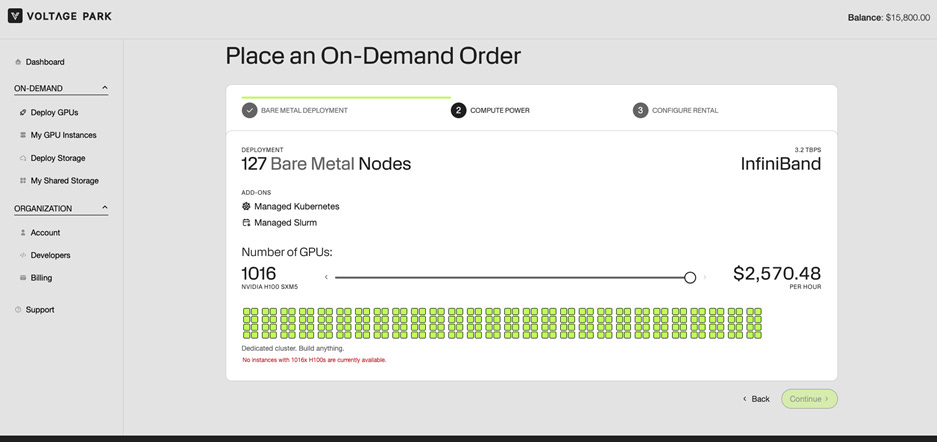
Task: Click the Voltage Park brand name
Action: [x=69, y=16]
